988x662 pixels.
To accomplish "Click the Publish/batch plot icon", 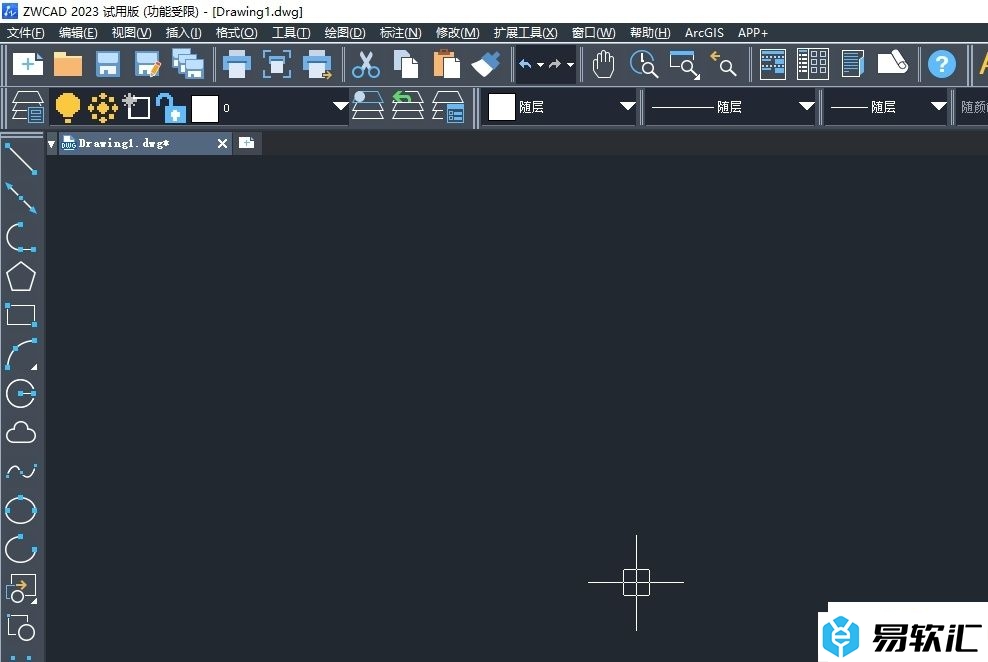I will tap(317, 64).
